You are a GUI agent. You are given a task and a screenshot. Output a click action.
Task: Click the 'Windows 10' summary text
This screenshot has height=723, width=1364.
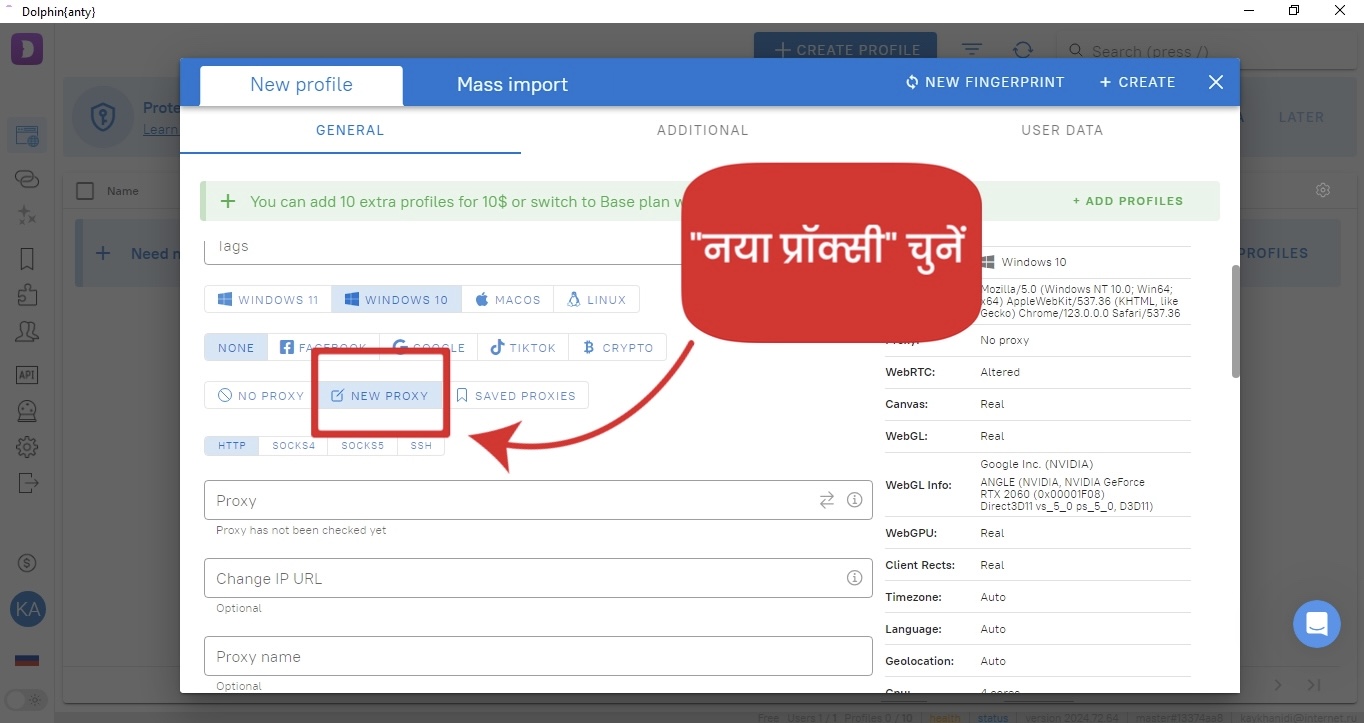point(1034,262)
